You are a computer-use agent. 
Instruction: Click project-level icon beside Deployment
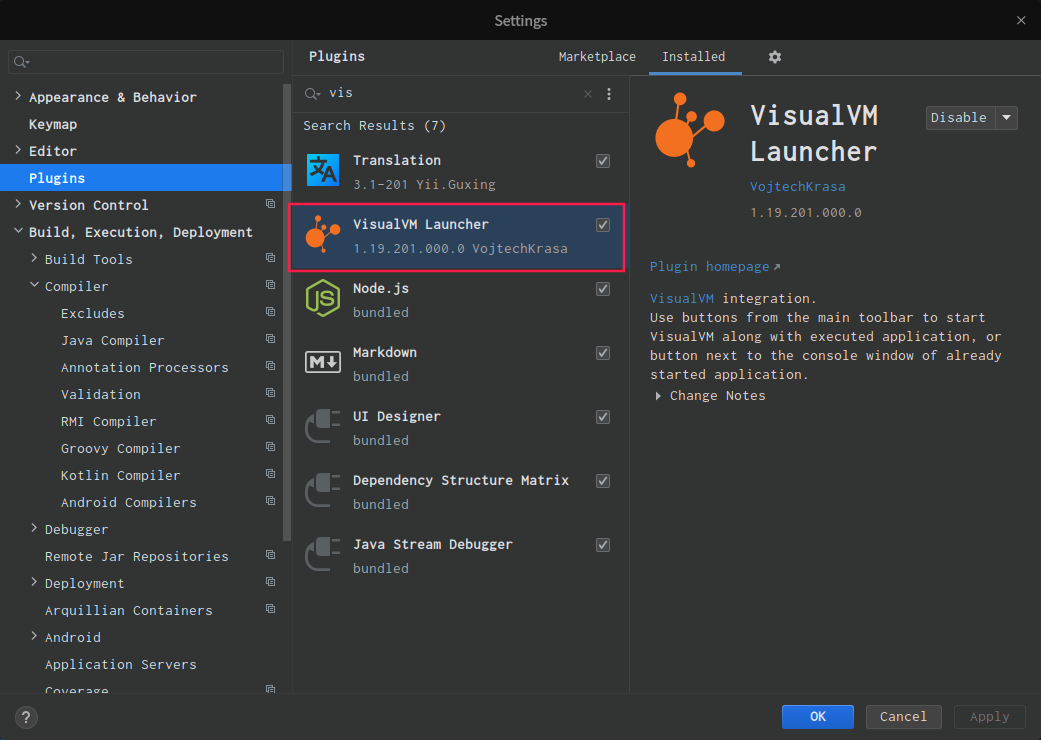click(x=270, y=582)
